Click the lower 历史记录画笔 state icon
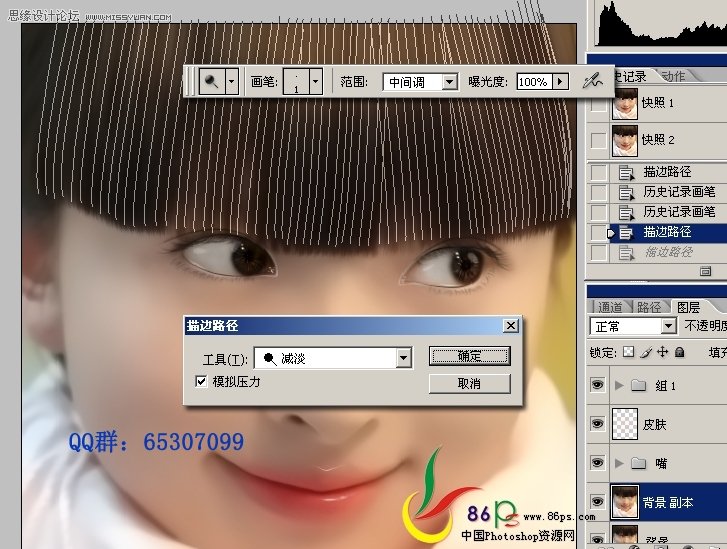 tap(626, 212)
